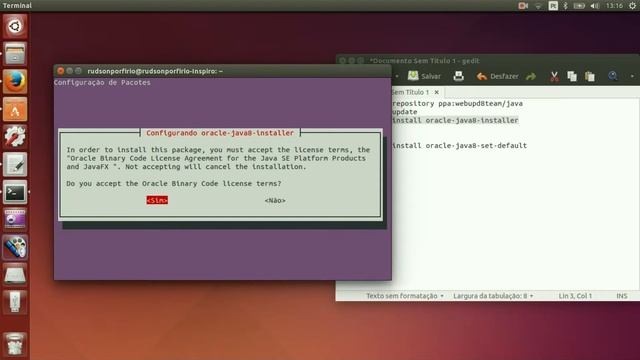Open Ubuntu Software Center in the launcher
Screen dimensions: 640x360
point(15,109)
